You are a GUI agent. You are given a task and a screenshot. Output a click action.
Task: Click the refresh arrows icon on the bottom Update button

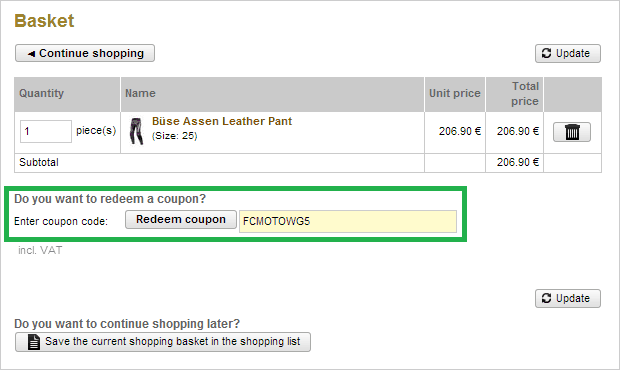pos(546,298)
